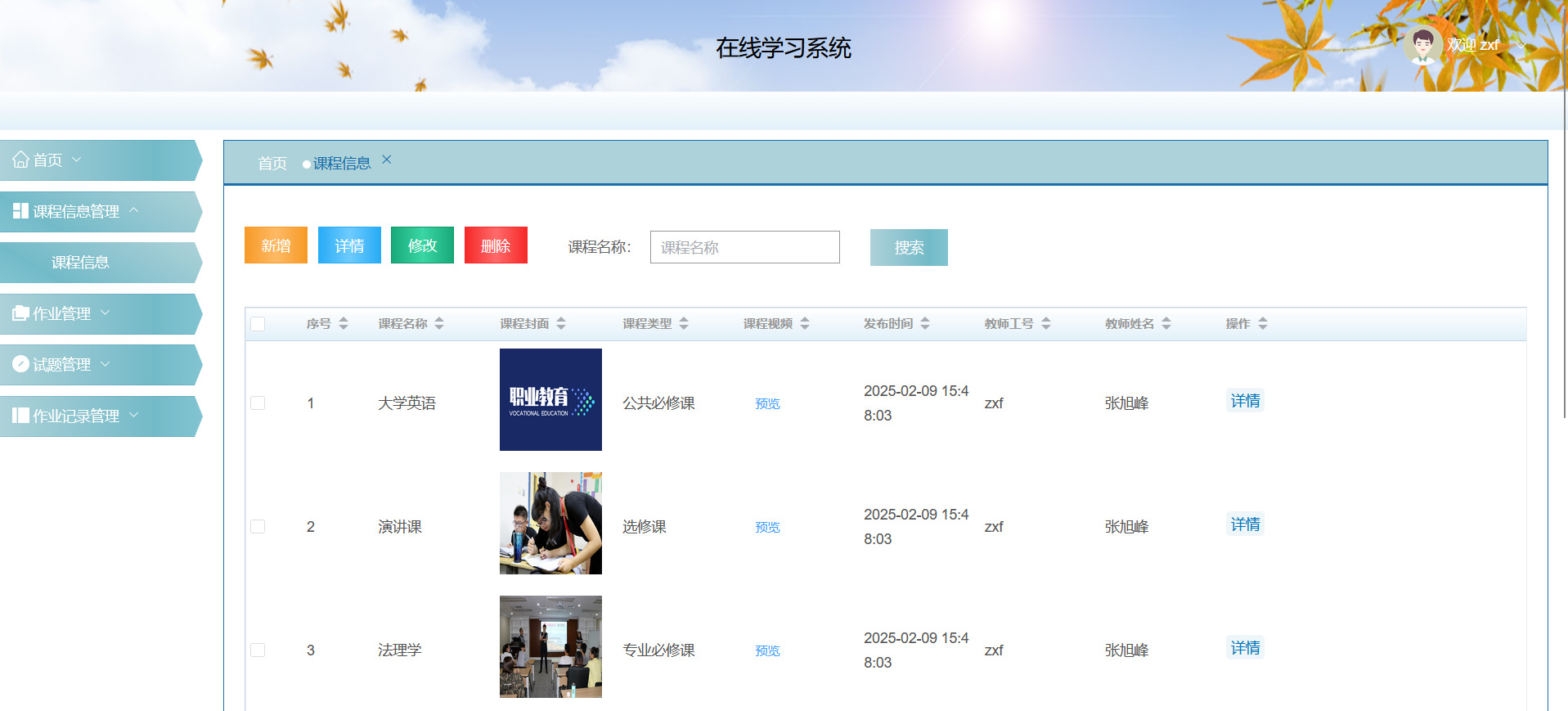
Task: Click the 选修课 course type cell
Action: [644, 526]
